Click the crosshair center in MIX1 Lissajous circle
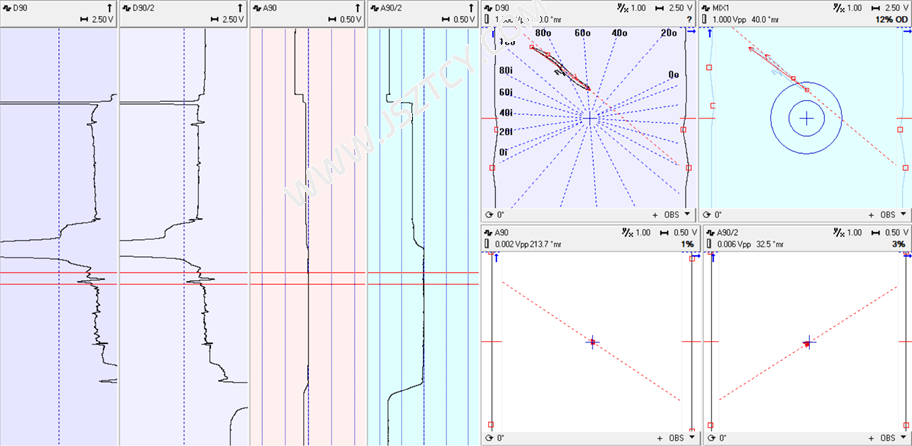The image size is (912, 446). [x=806, y=118]
